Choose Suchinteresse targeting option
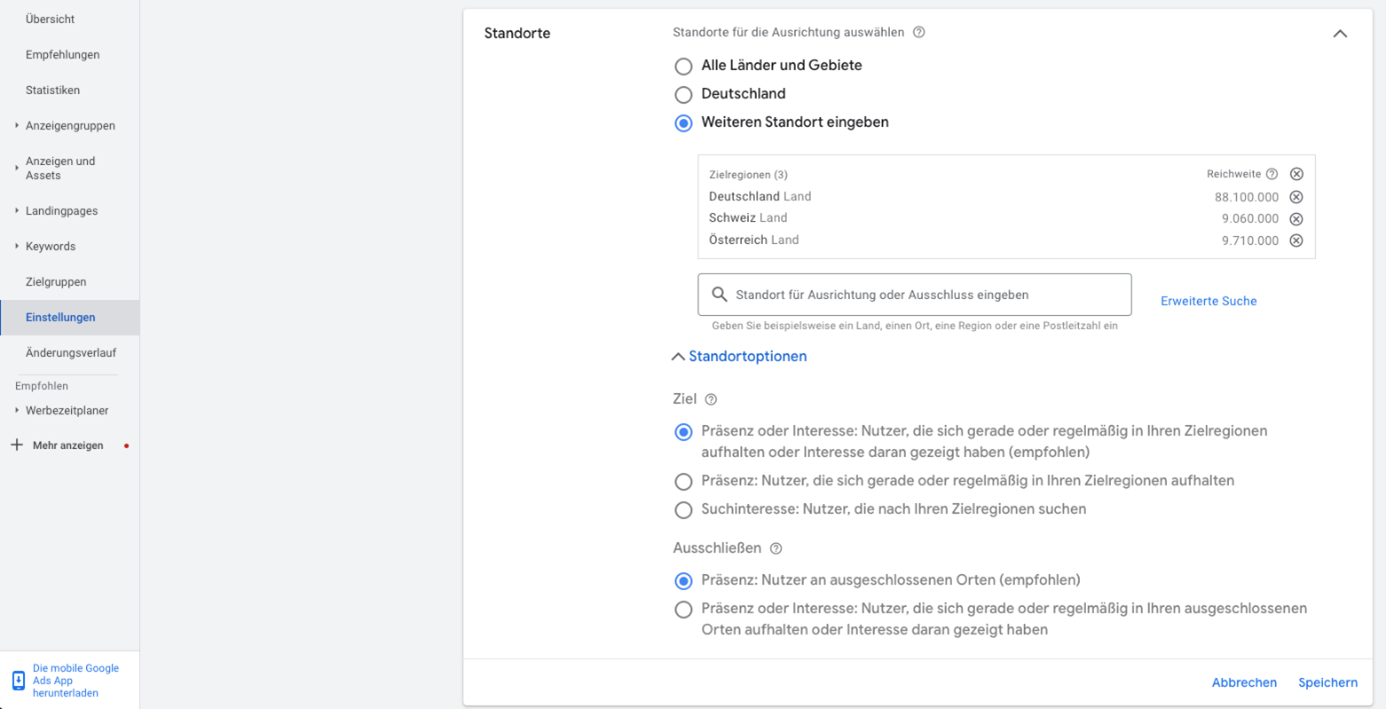 [x=683, y=510]
